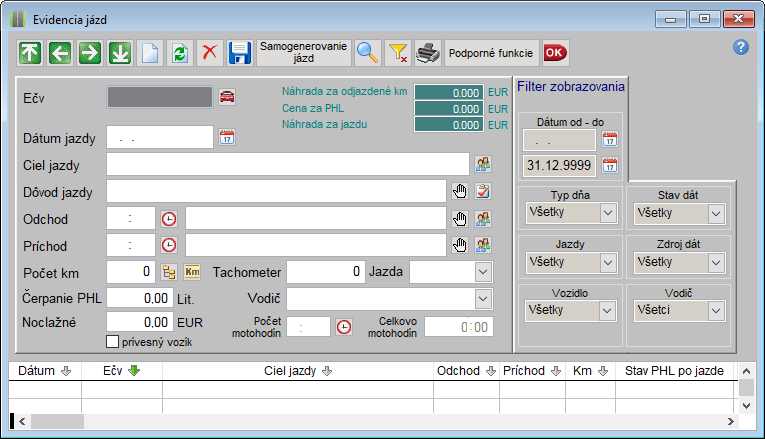Viewport: 765px width, 439px height.
Task: Click the previous record left arrow
Action: (x=60, y=53)
